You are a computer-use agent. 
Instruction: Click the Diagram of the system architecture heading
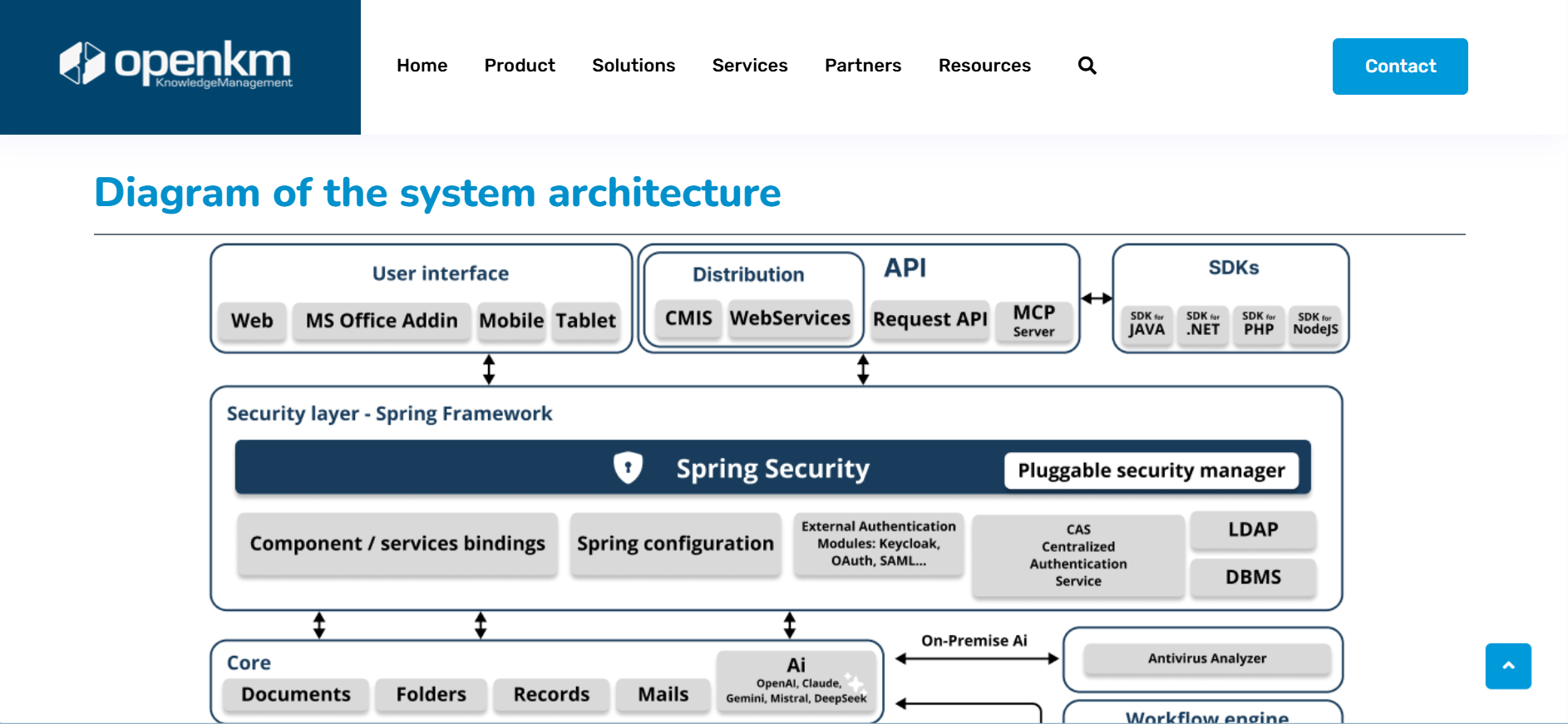437,193
